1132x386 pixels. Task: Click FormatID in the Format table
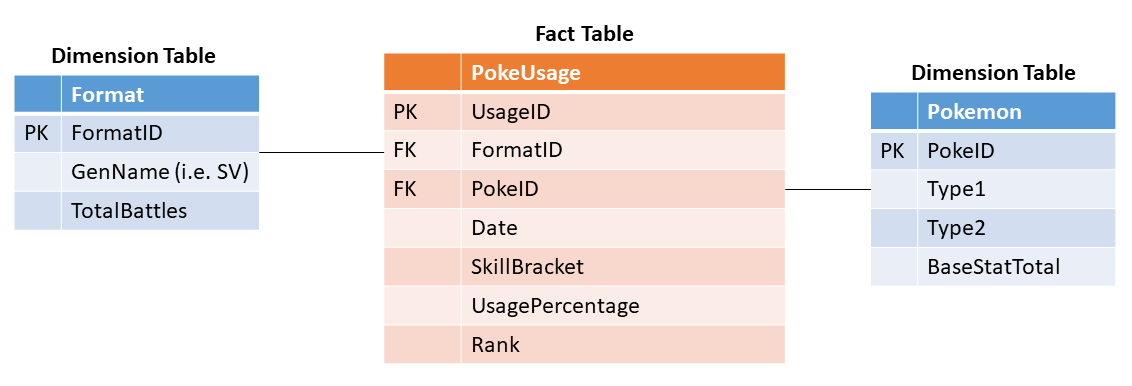click(x=136, y=133)
